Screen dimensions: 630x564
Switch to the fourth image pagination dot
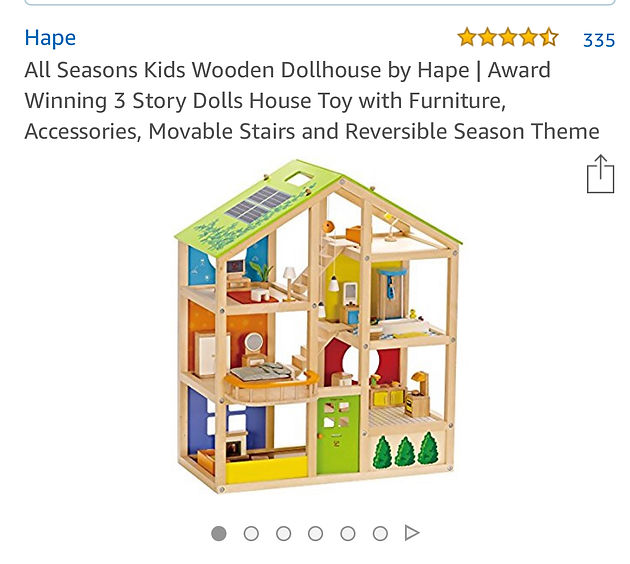pyautogui.click(x=315, y=533)
